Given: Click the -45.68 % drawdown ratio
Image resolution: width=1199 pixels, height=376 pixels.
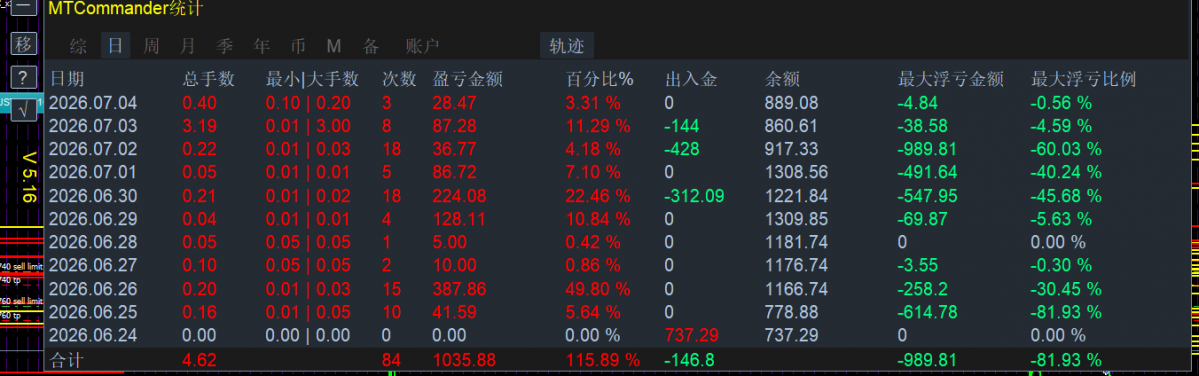Looking at the screenshot, I should [x=1066, y=196].
